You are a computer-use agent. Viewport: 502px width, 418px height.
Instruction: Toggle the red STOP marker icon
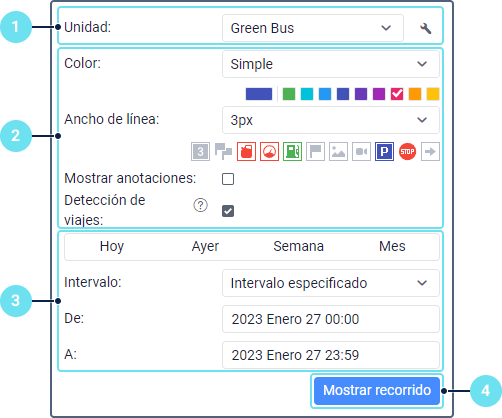(407, 152)
